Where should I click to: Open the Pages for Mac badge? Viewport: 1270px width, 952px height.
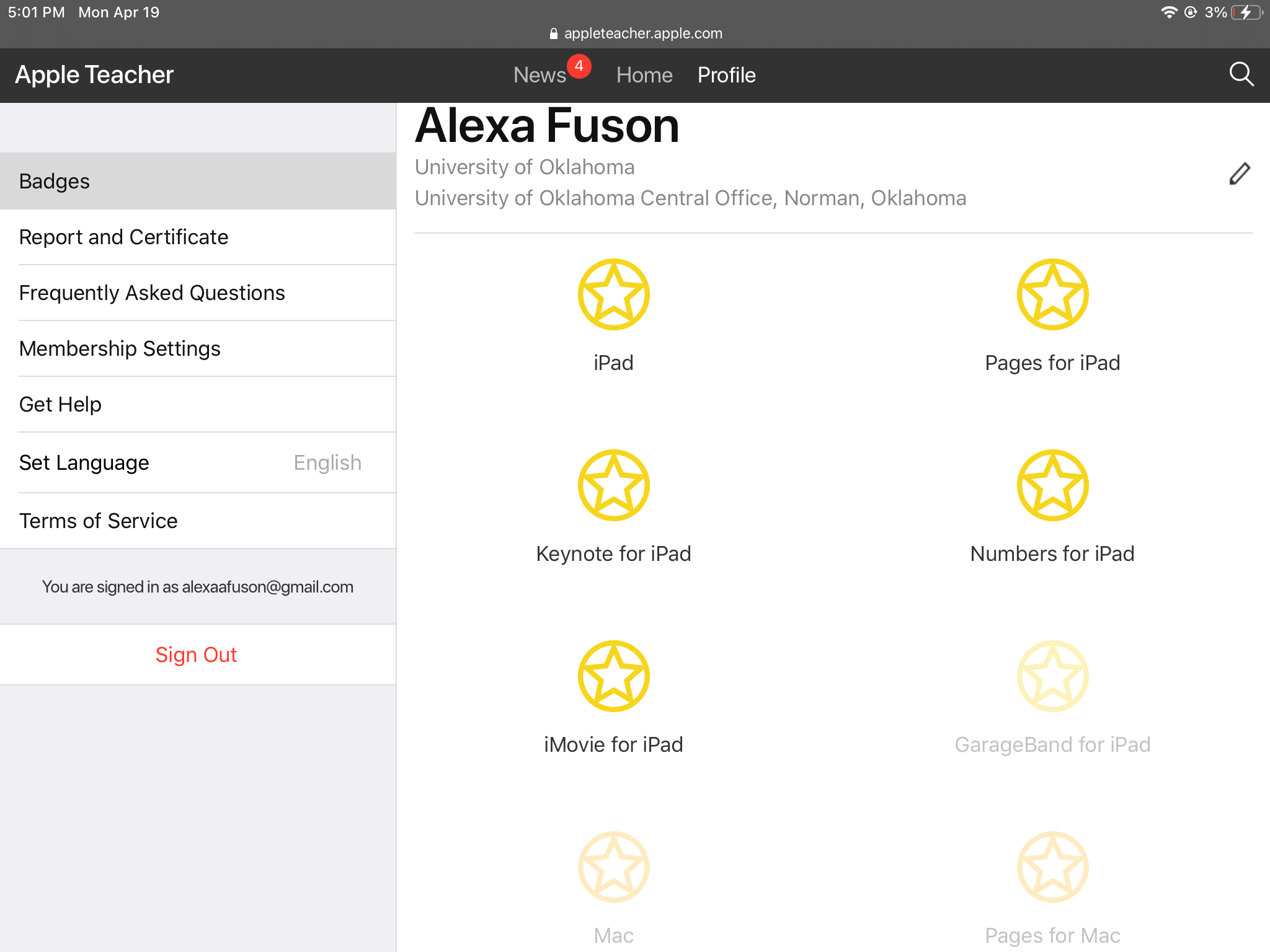(1052, 867)
